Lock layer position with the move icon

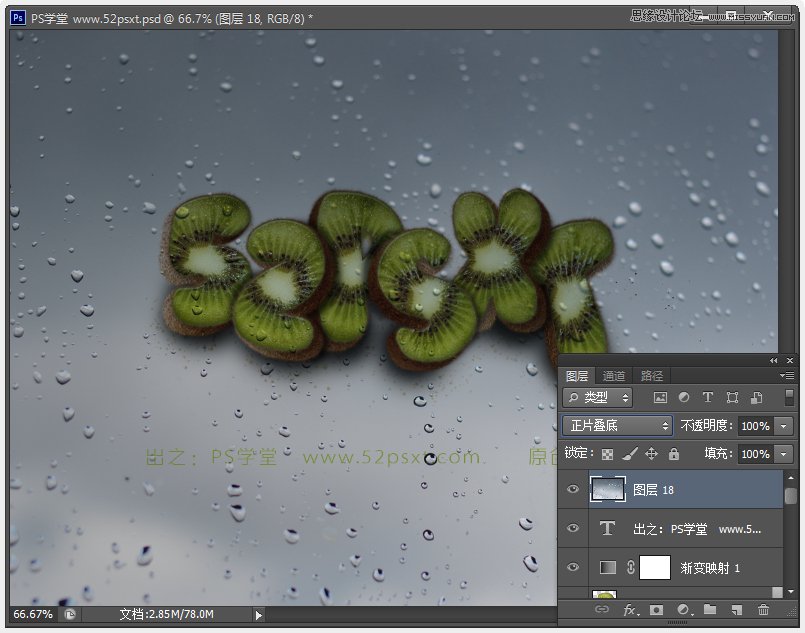tap(651, 454)
